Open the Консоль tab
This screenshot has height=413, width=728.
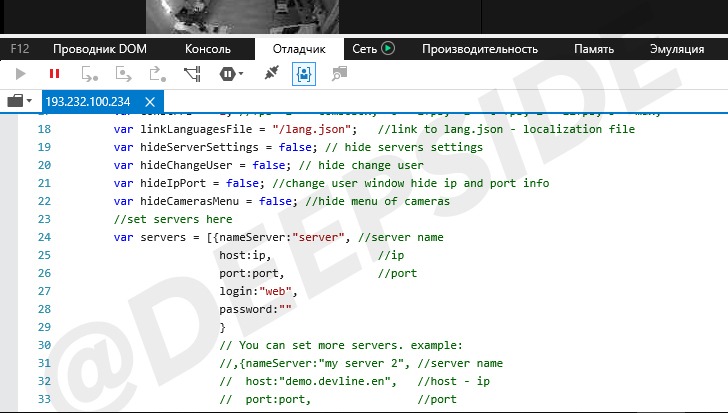click(208, 48)
